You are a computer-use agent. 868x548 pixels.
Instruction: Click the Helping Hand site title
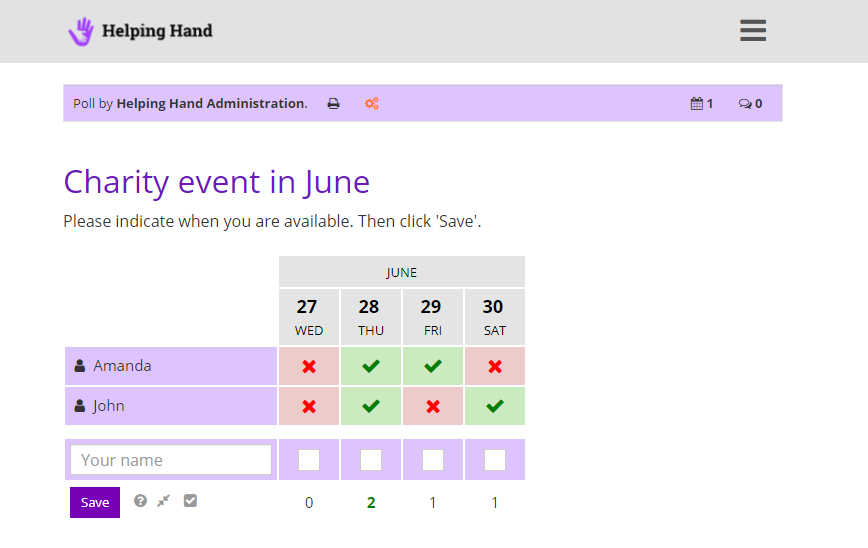[157, 31]
